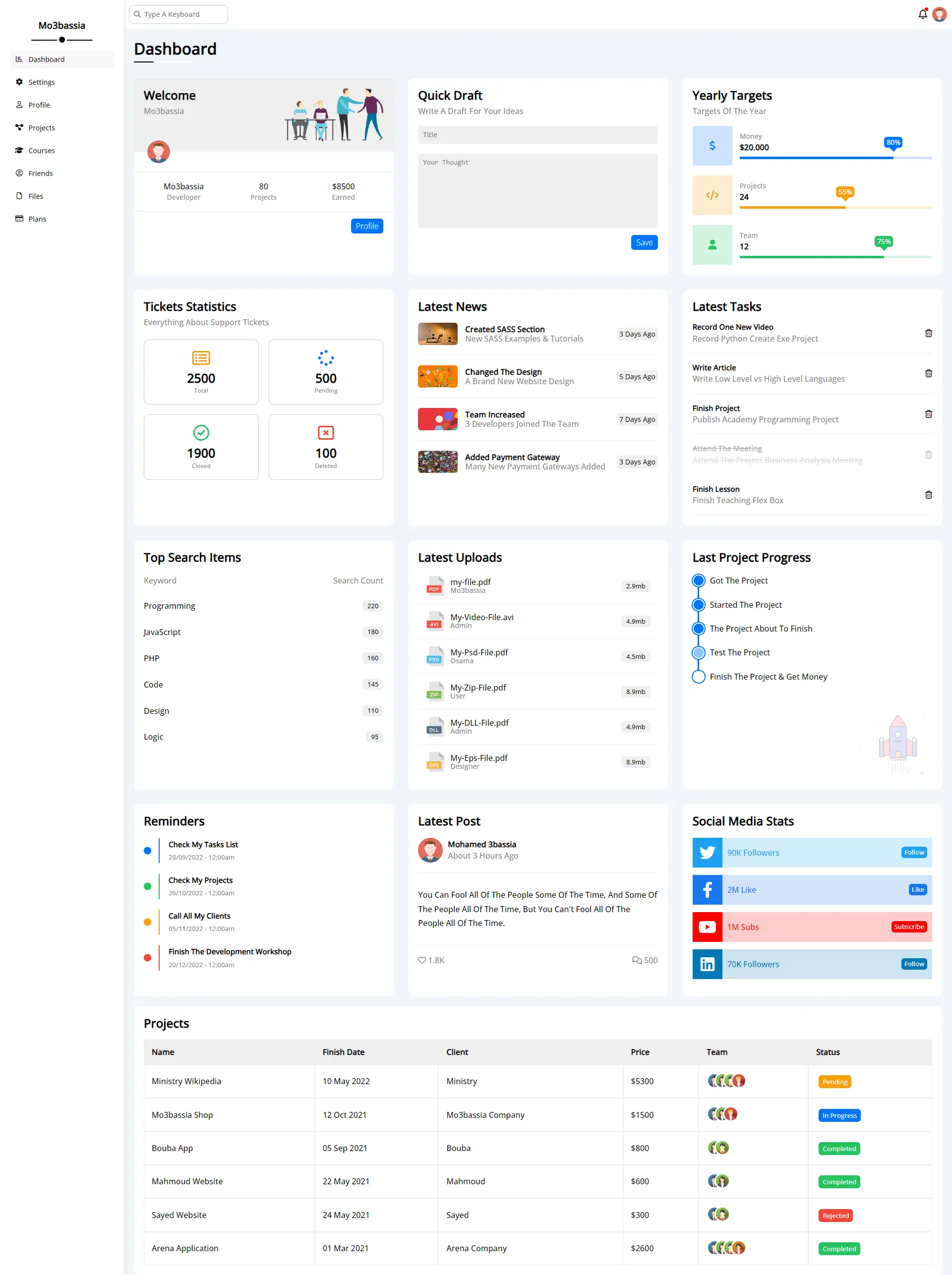The width and height of the screenshot is (952, 1275).
Task: Click the user avatar in top bar
Action: click(939, 14)
